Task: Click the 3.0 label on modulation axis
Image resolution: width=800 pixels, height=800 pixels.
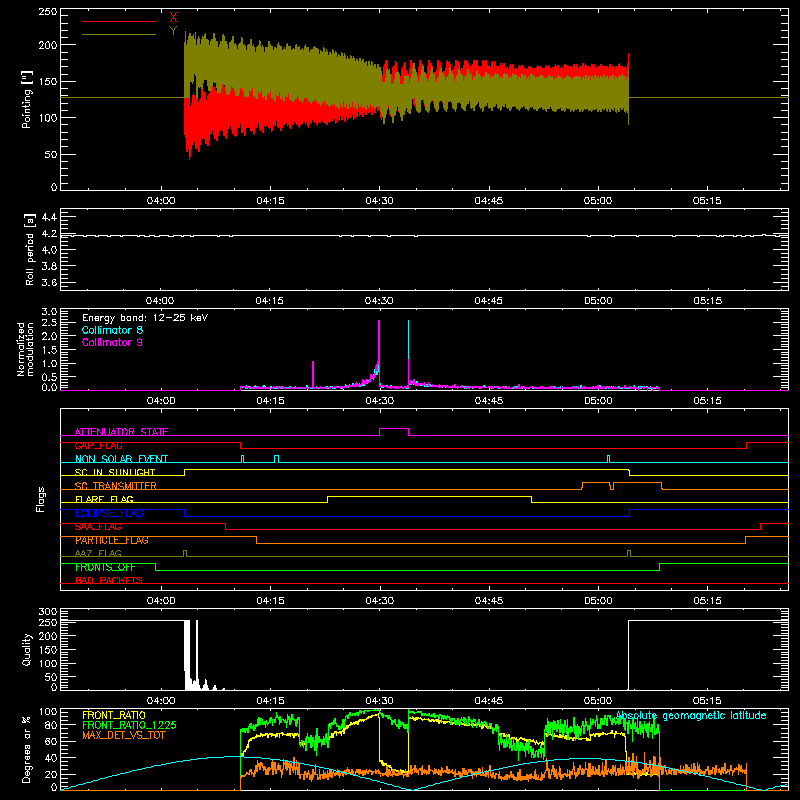Action: point(49,312)
